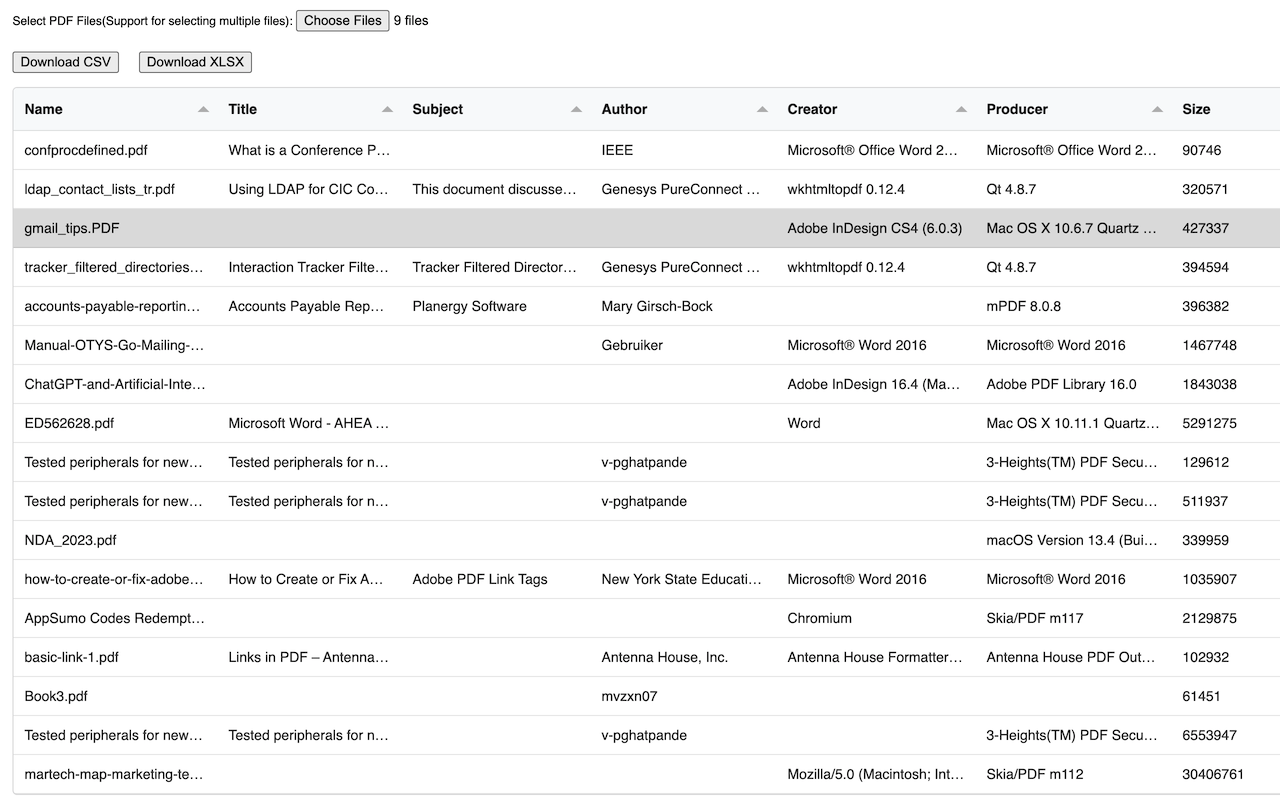Select the creator cell reading just Word
The height and width of the screenshot is (800, 1280).
click(x=804, y=423)
